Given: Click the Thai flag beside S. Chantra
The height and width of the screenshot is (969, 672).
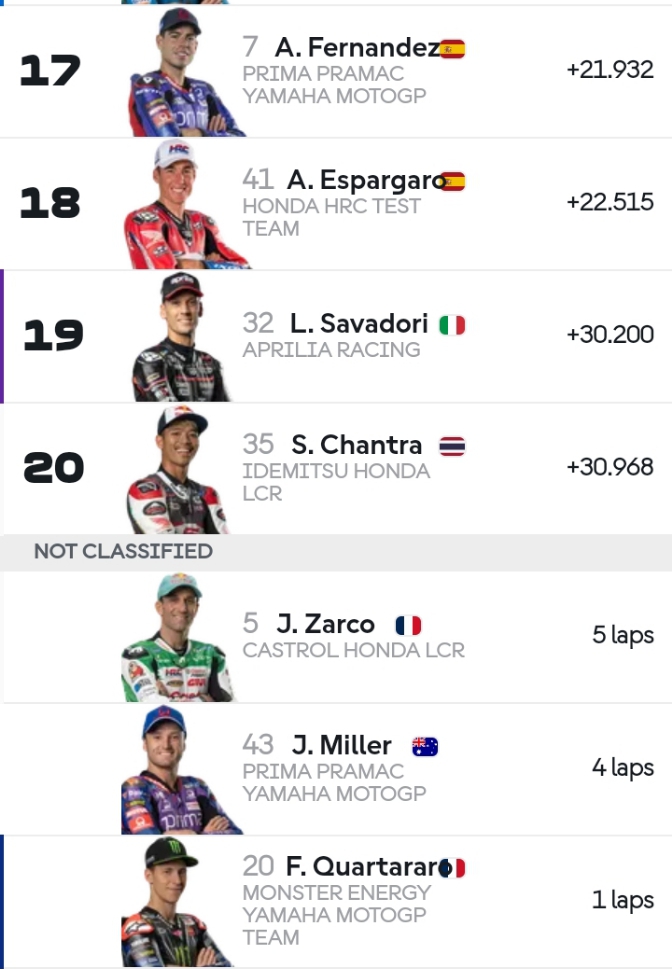Looking at the screenshot, I should pos(452,445).
